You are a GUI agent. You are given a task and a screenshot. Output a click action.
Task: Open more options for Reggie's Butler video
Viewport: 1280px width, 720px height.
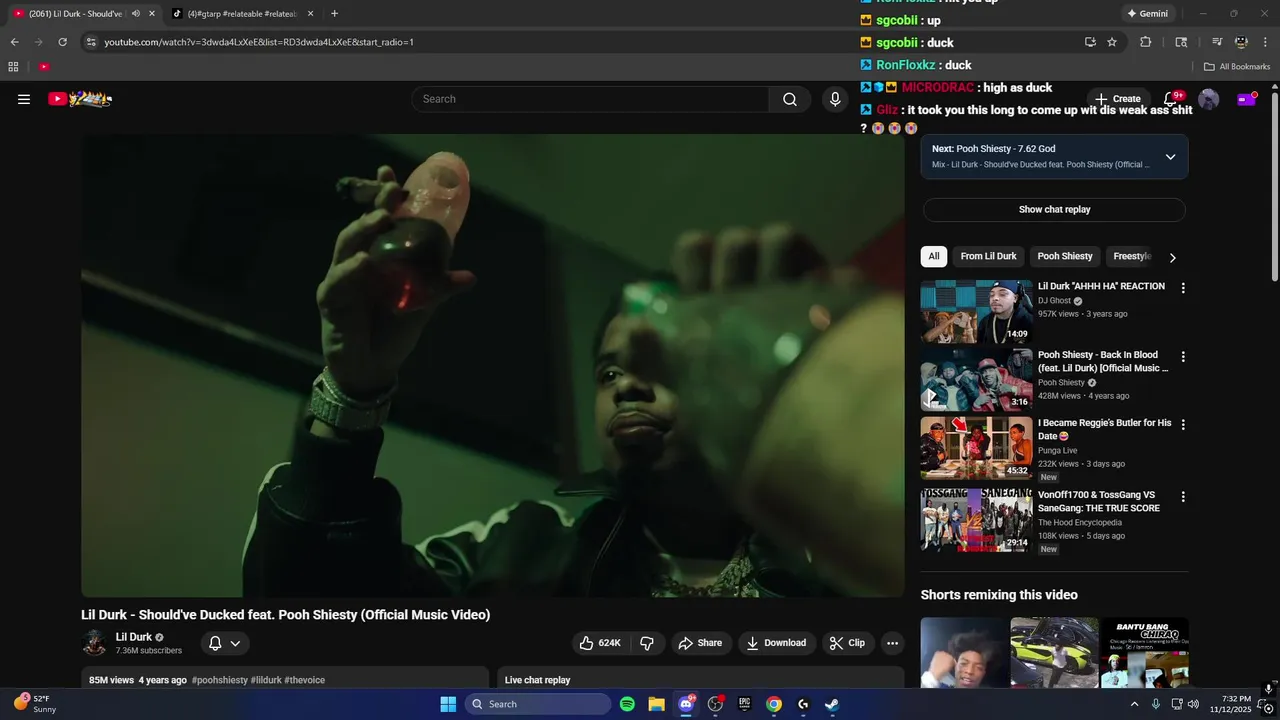point(1183,425)
